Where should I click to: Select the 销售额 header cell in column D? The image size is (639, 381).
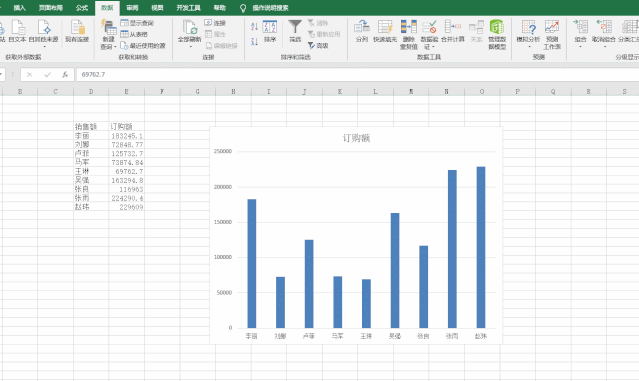[91, 127]
